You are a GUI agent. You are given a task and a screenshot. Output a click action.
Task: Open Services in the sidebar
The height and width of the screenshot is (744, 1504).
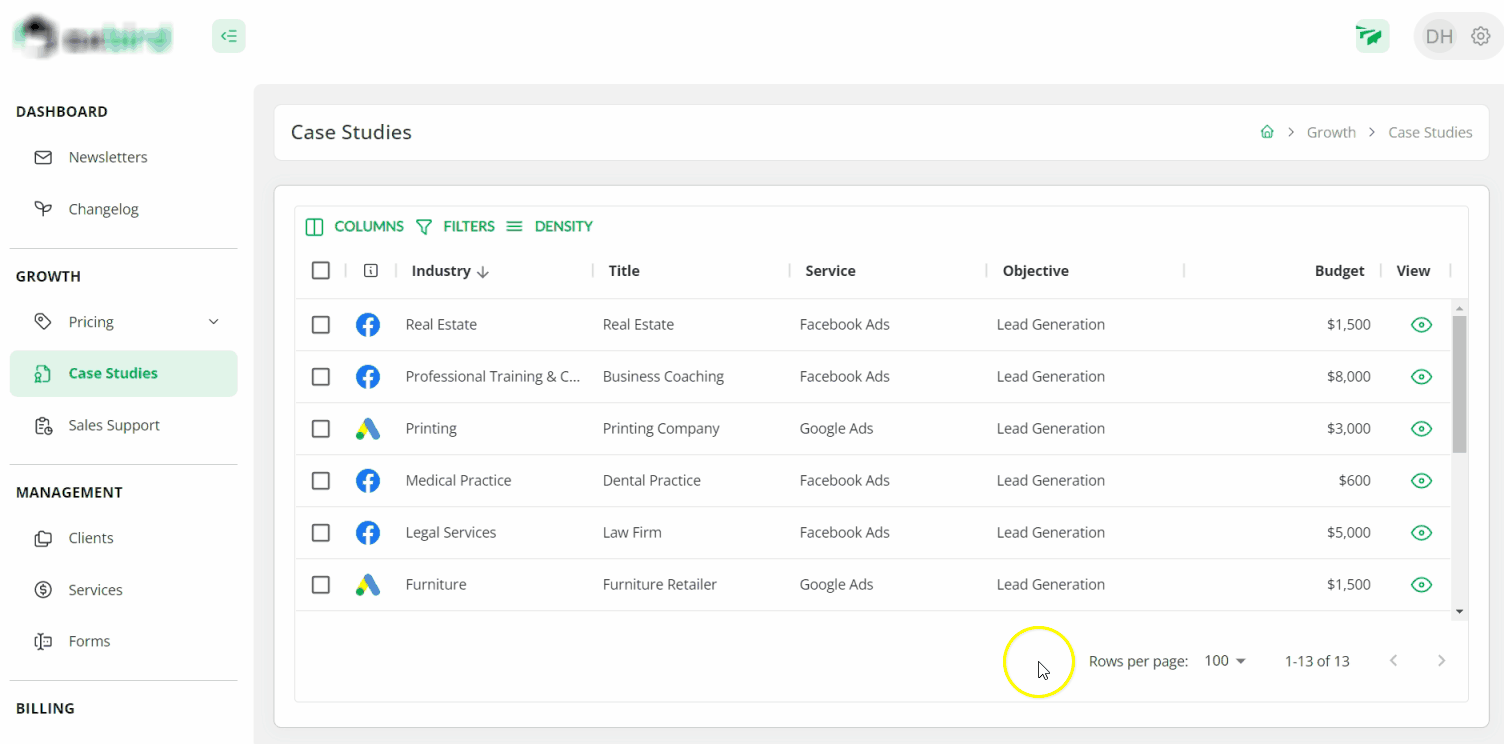pos(124,590)
